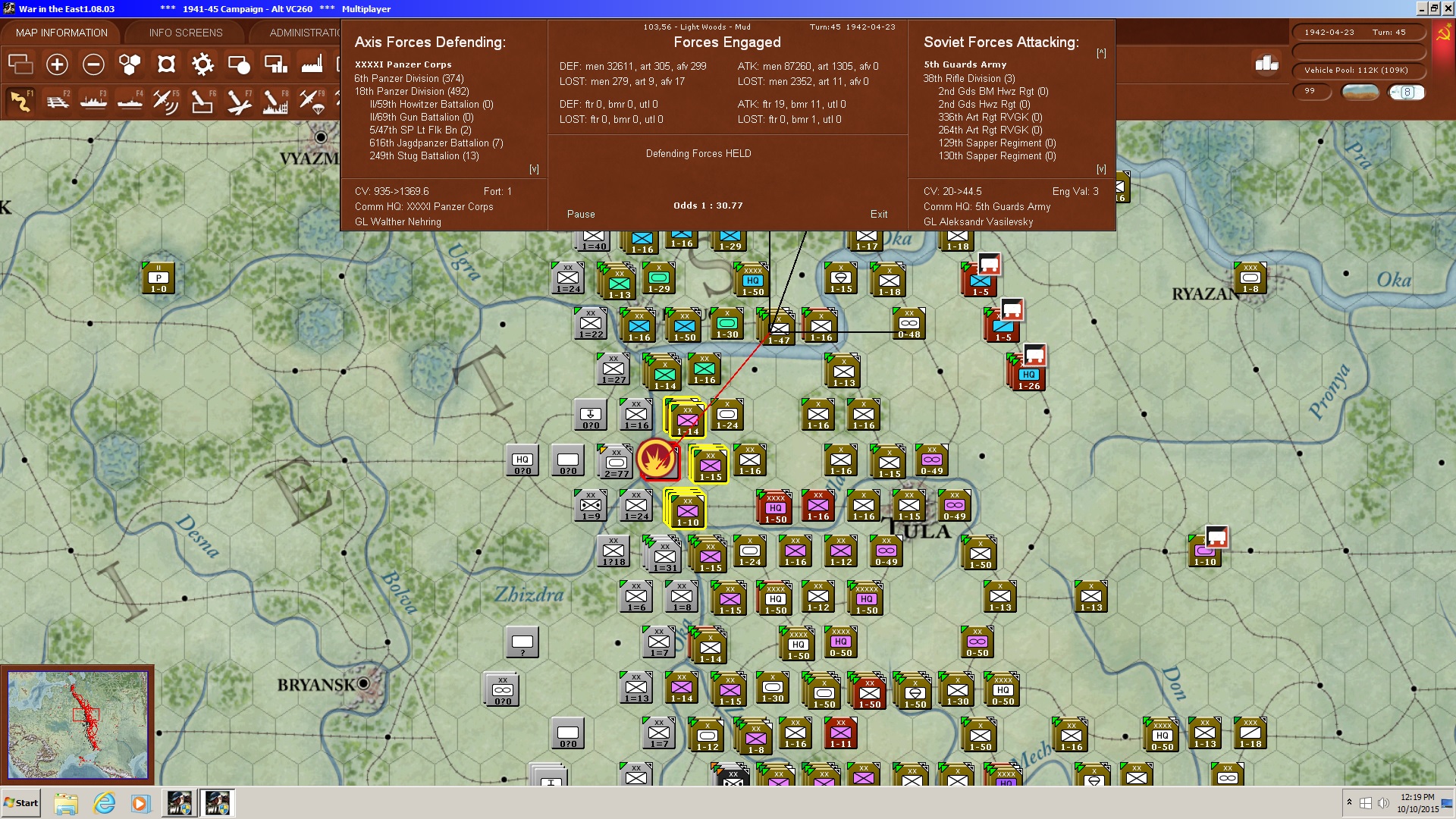Select air transport mode F9
Image resolution: width=1456 pixels, height=819 pixels.
coord(312,101)
